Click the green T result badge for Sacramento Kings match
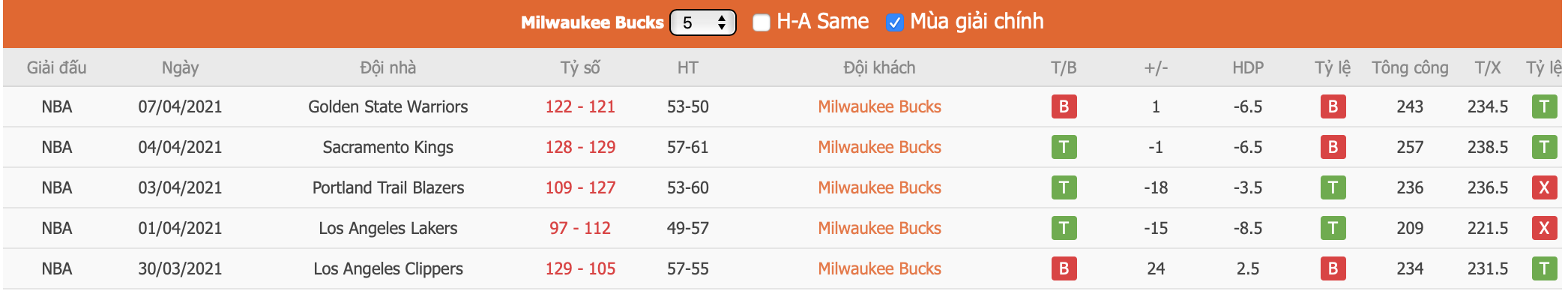This screenshot has height=297, width=1568. coord(1064,147)
